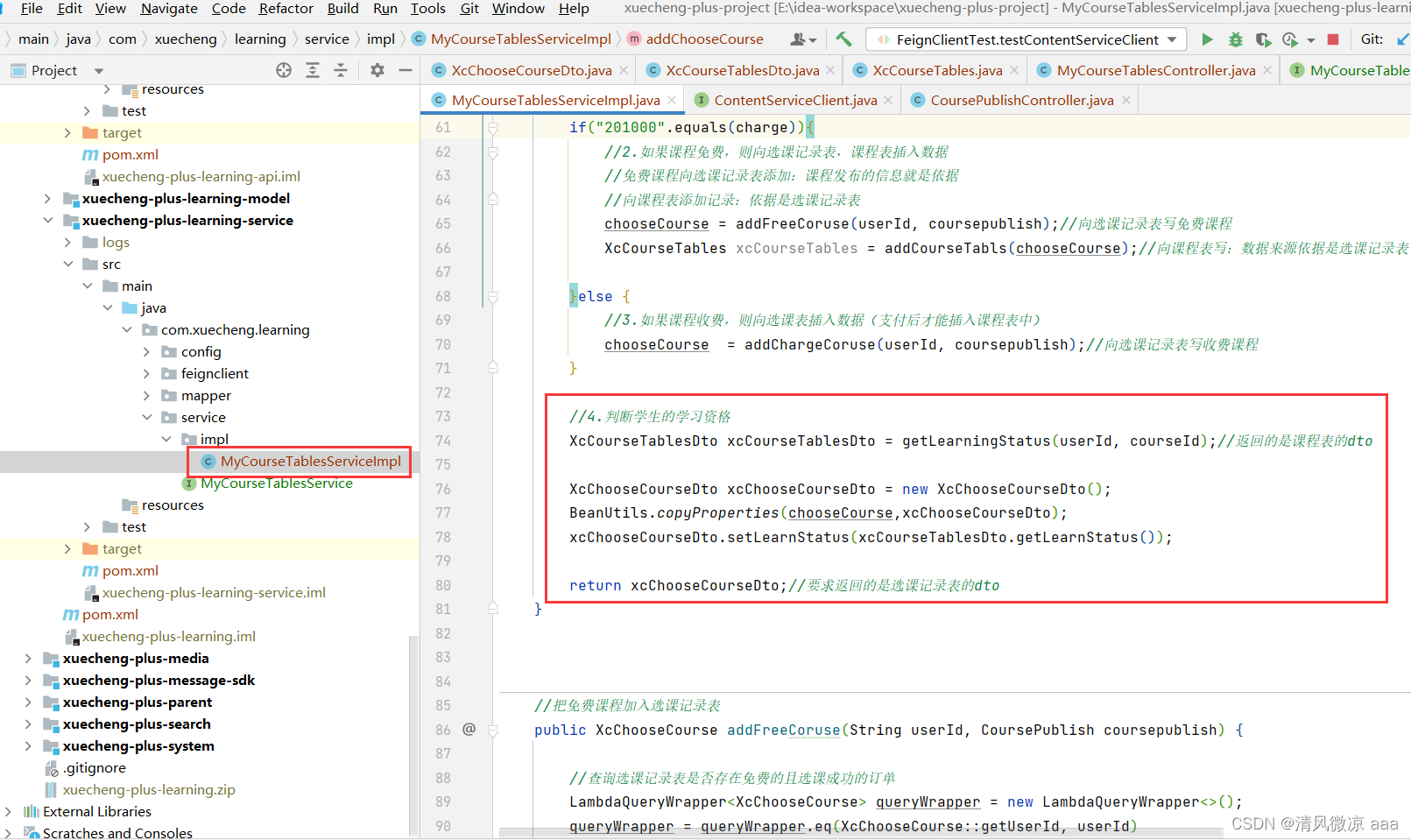Click the Build project hammer icon
Image resolution: width=1411 pixels, height=840 pixels.
843,39
